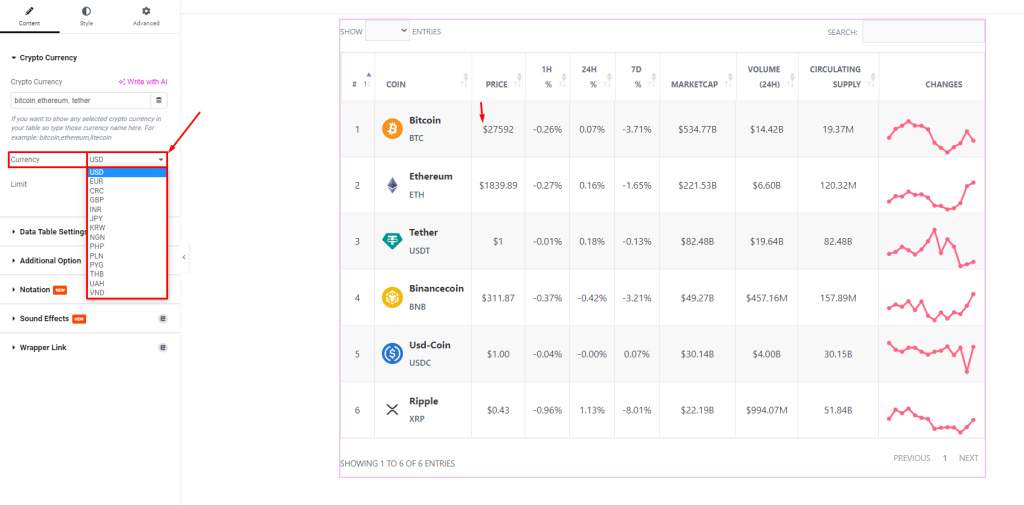This screenshot has height=505, width=1024.
Task: Sort table by the # column
Action: [358, 77]
